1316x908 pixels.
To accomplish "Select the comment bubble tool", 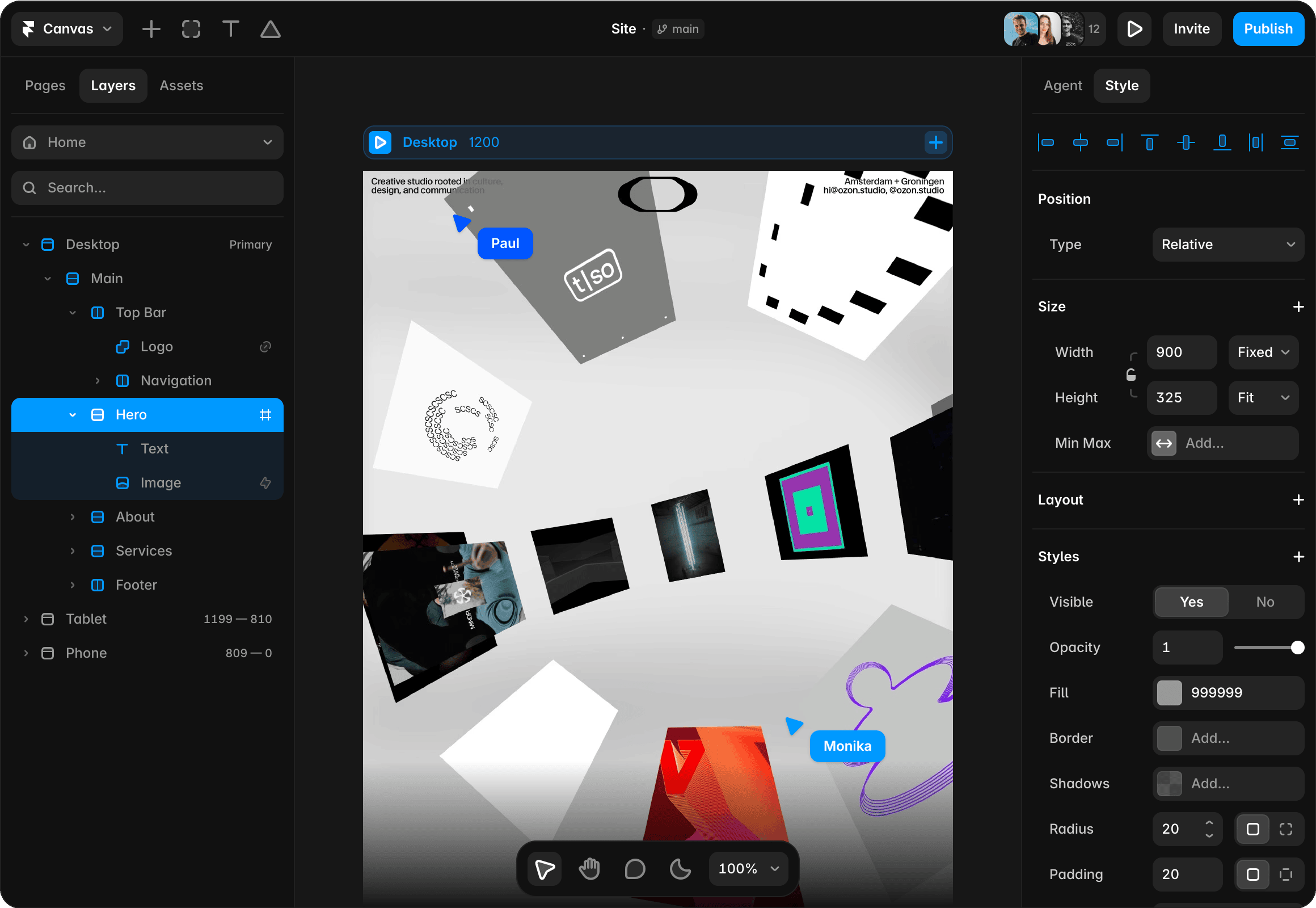I will click(635, 869).
